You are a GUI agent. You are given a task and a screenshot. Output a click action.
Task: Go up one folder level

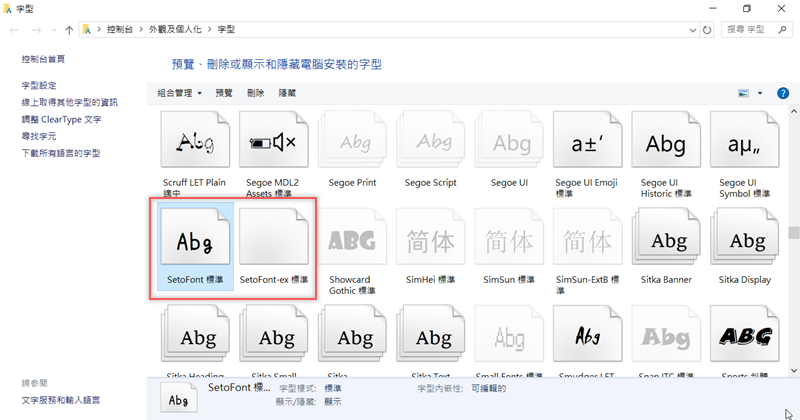[x=69, y=30]
